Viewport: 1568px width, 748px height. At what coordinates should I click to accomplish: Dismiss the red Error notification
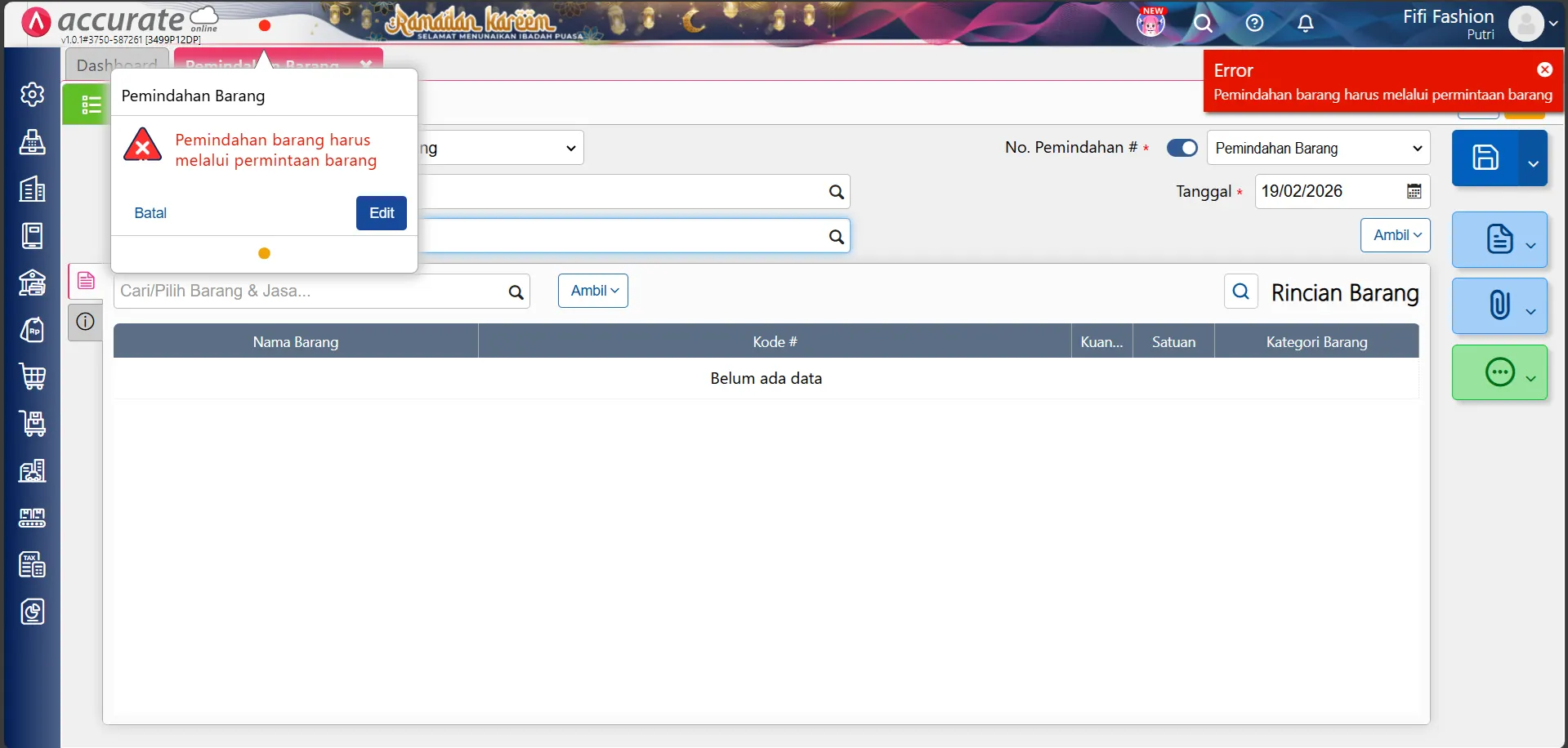(1544, 70)
